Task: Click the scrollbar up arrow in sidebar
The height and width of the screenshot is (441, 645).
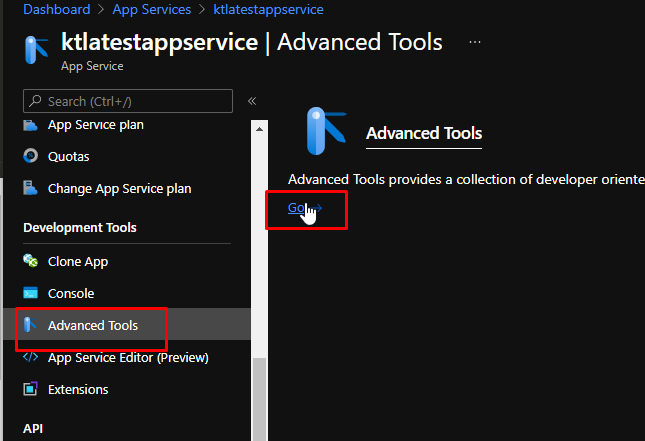Action: tap(259, 129)
